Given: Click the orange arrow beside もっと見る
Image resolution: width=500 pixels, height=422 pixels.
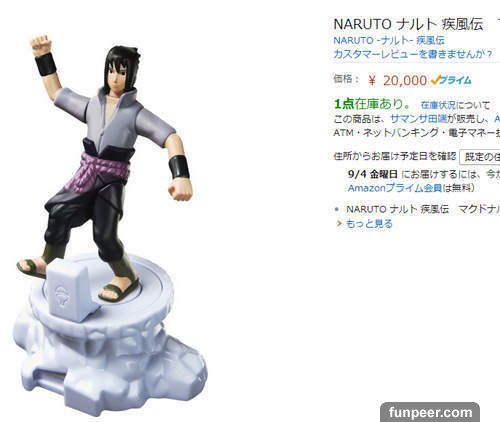Looking at the screenshot, I should [x=339, y=224].
